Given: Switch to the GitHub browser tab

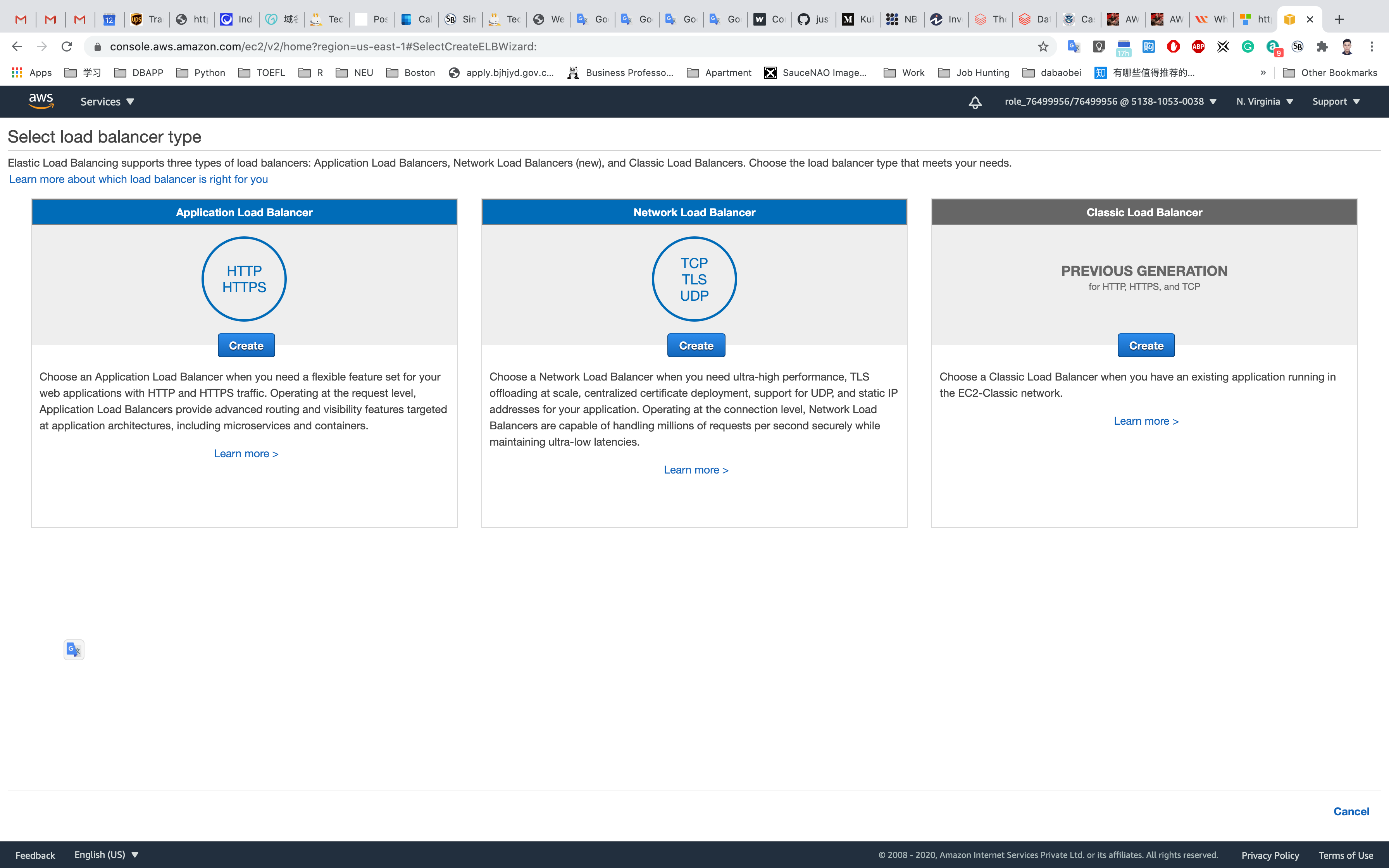Looking at the screenshot, I should [813, 19].
